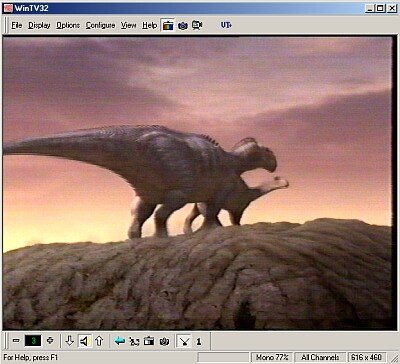This screenshot has width=400, height=364.
Task: Click the channel up plus button
Action: [50, 341]
